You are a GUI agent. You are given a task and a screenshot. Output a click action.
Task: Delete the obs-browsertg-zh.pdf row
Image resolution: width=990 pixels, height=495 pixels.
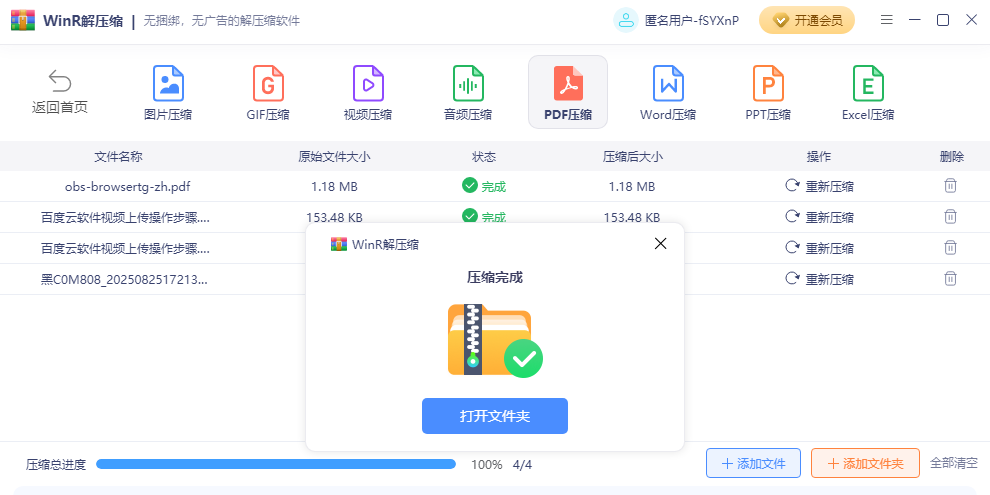950,186
